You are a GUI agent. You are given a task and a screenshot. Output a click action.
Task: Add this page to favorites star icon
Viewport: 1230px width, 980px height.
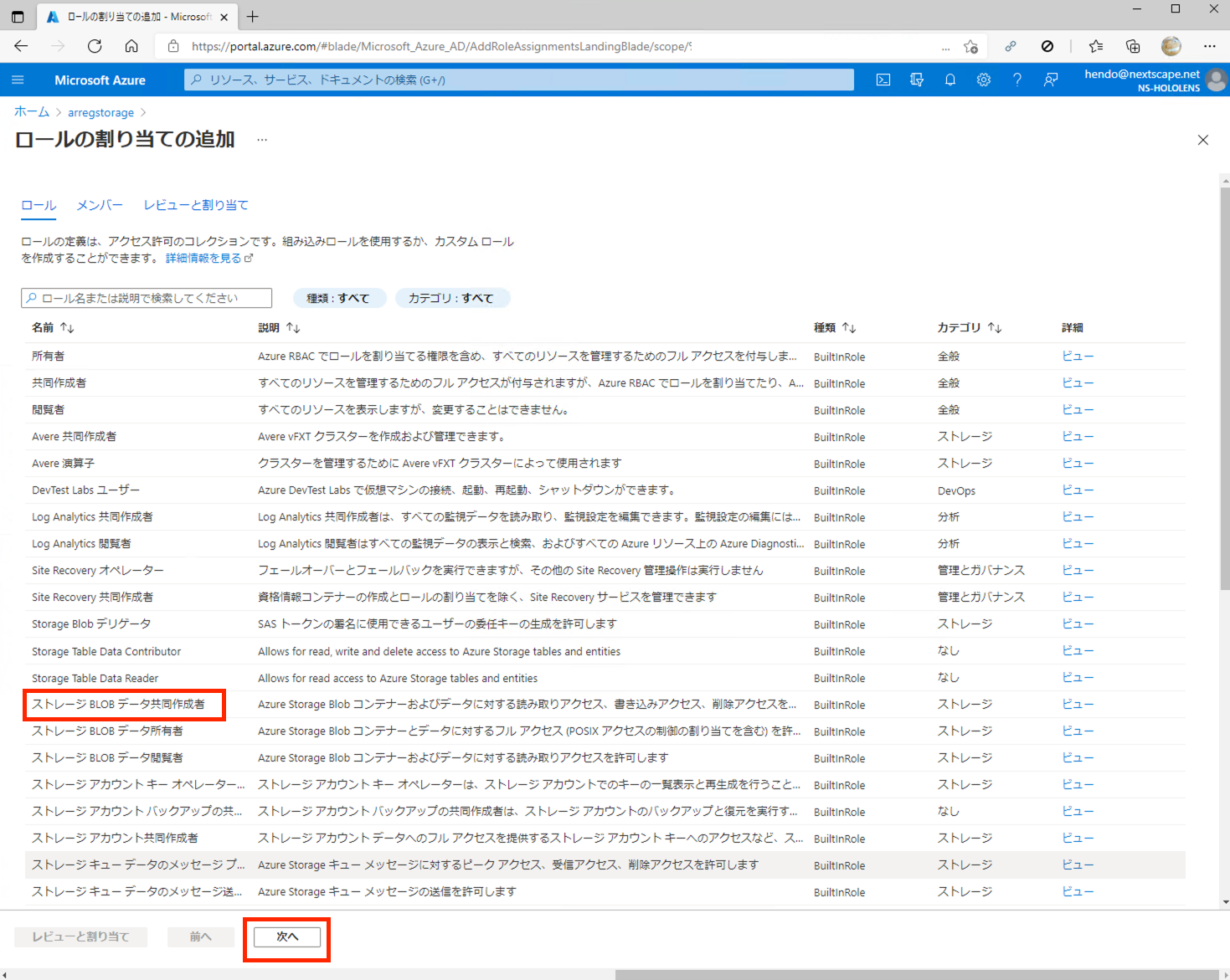[970, 47]
